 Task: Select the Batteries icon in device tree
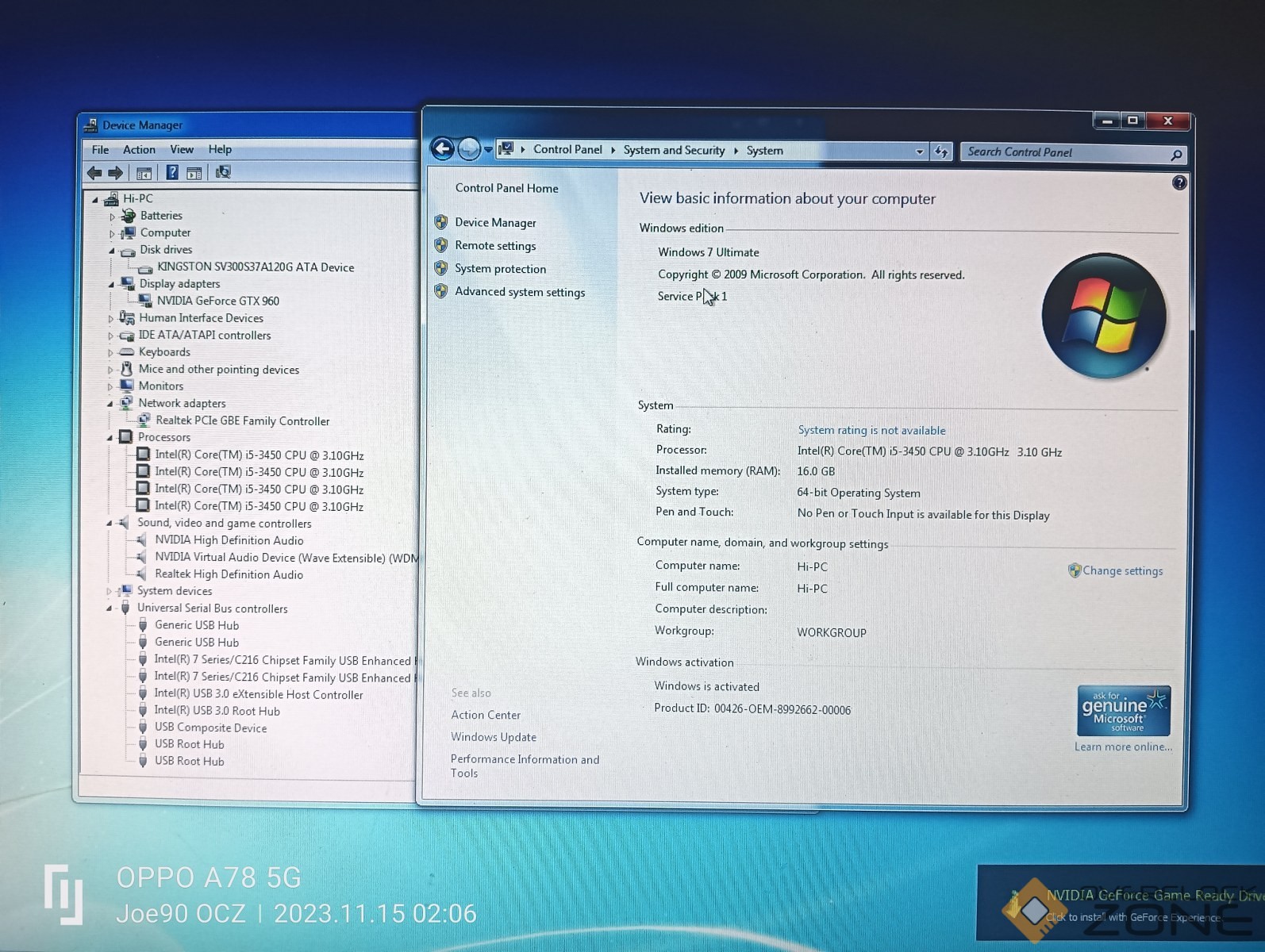click(129, 216)
